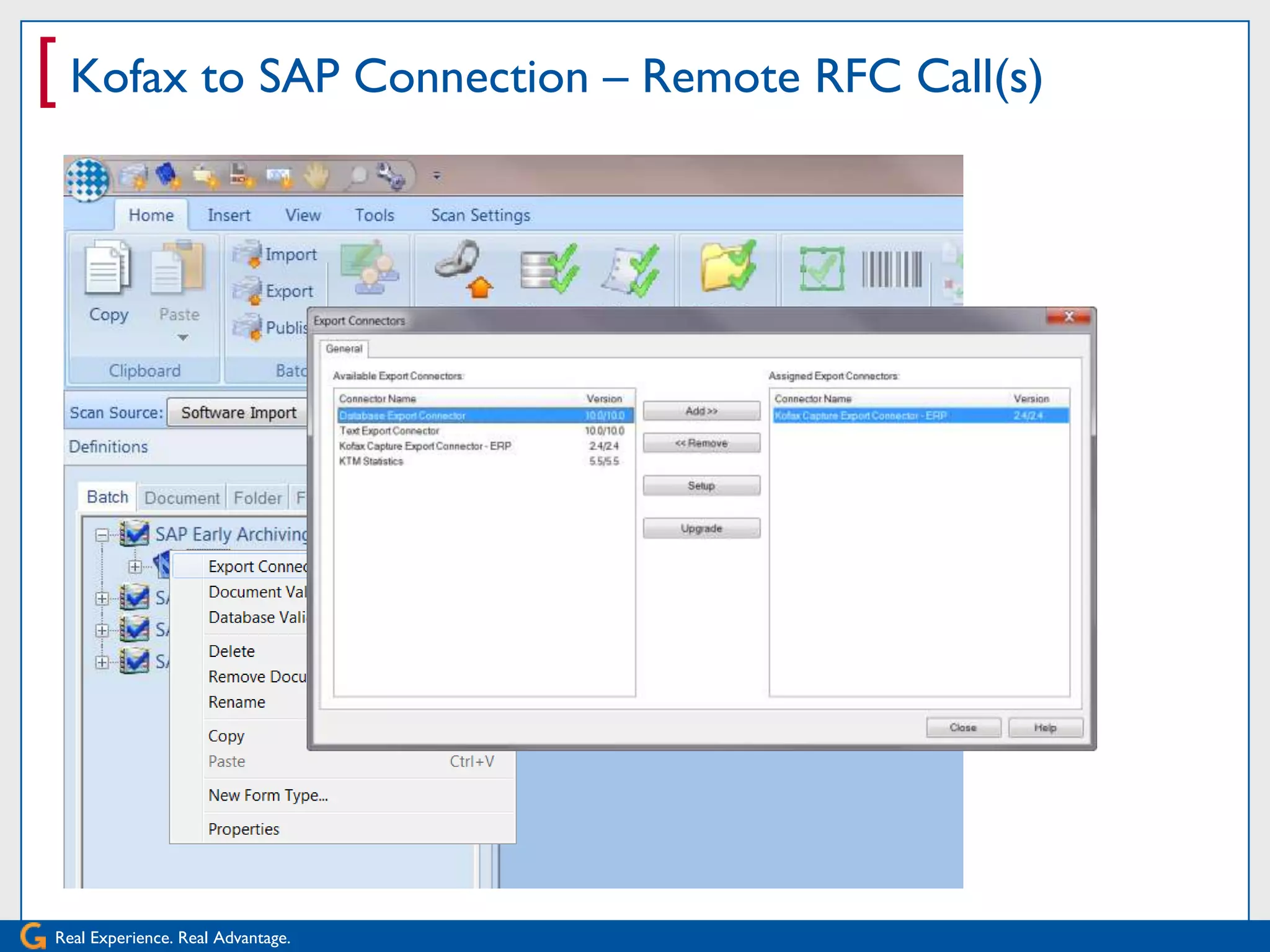Screen dimensions: 1270x952
Task: Select the assigned Kofax Capture Export Connector - ERP
Action: pyautogui.click(x=920, y=416)
